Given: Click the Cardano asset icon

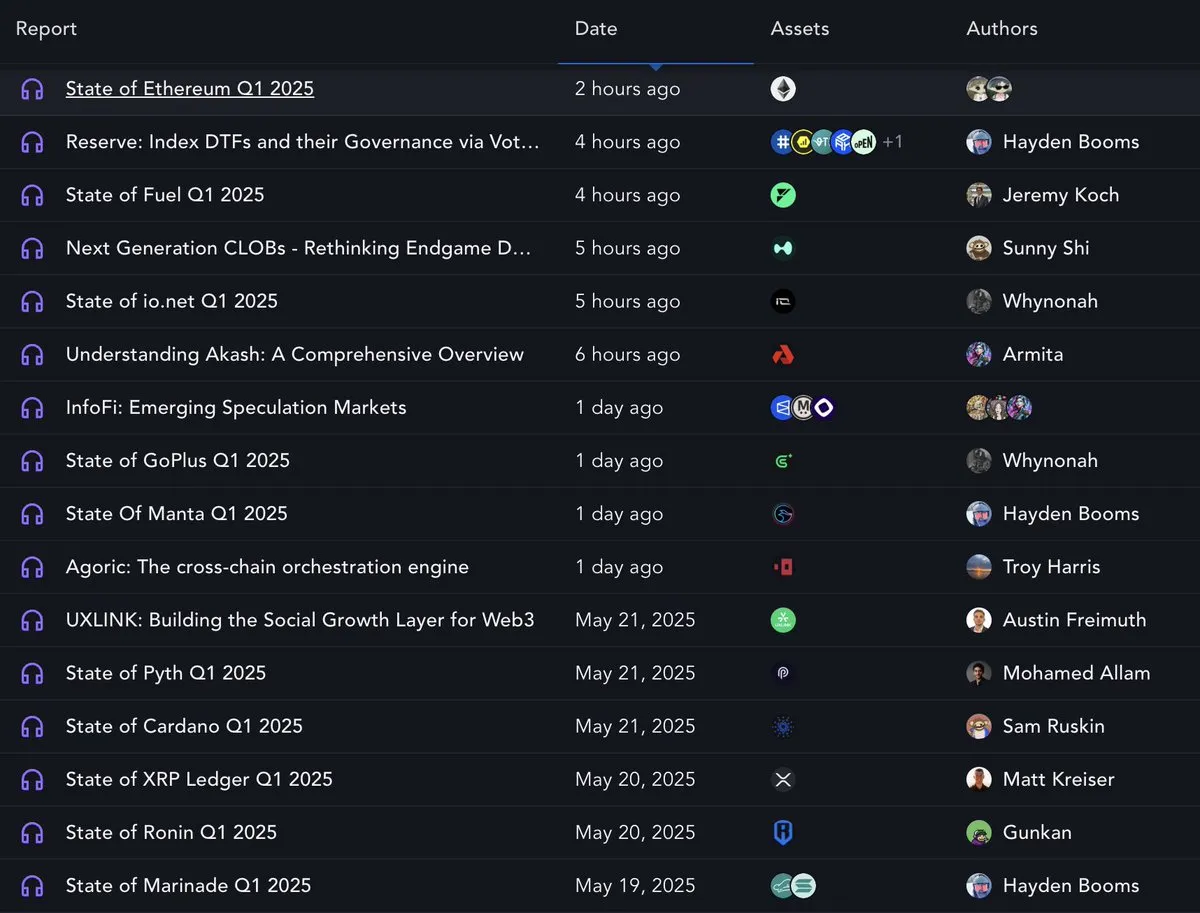Looking at the screenshot, I should [x=783, y=726].
